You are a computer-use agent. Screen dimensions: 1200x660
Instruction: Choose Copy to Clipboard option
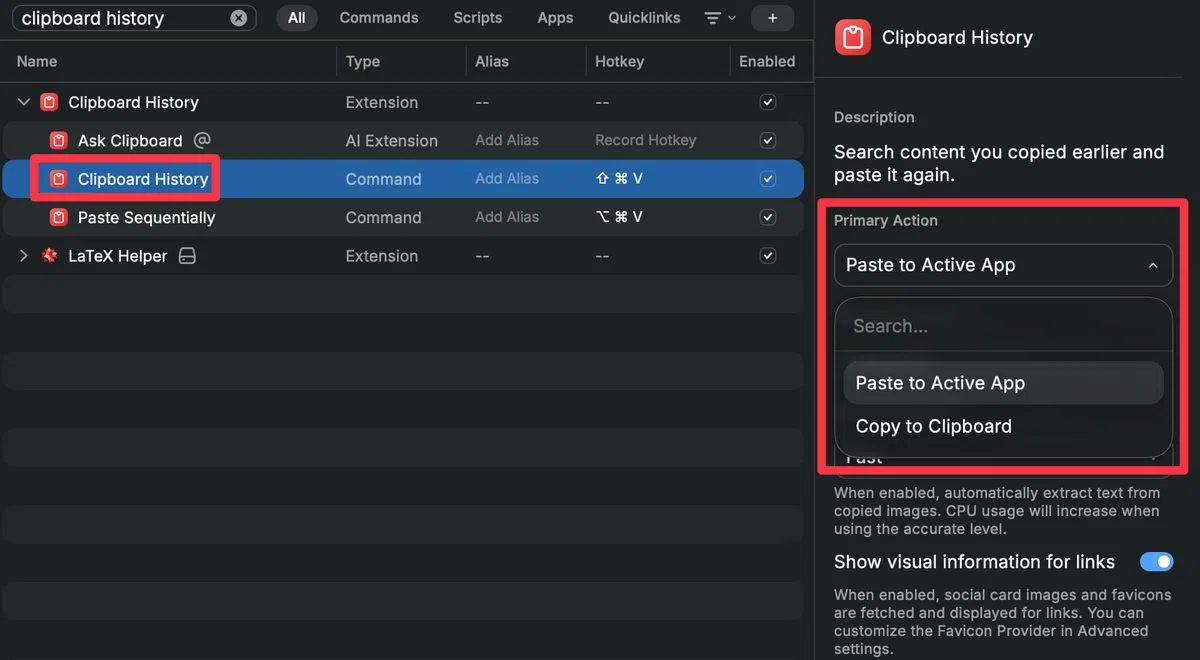pos(1003,426)
